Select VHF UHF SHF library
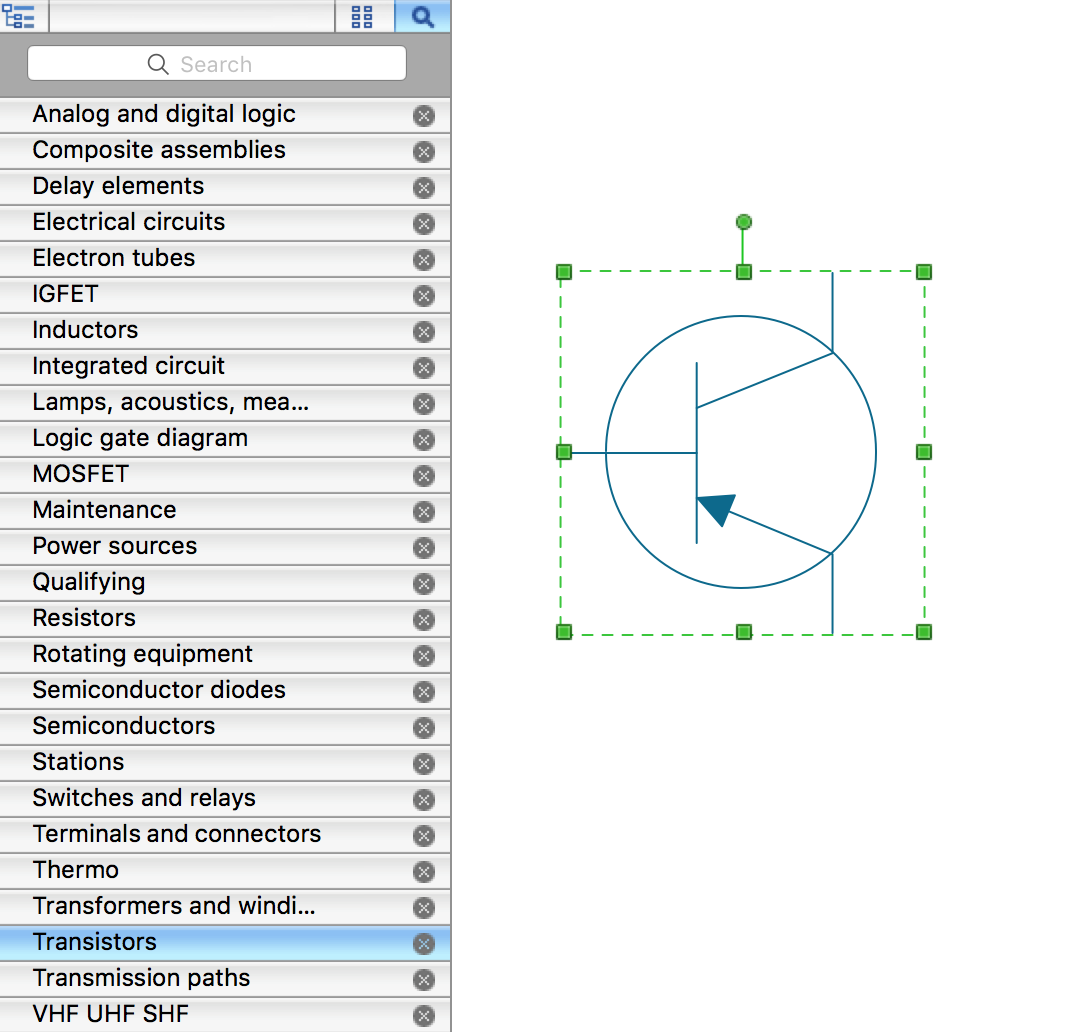Screen dimensions: 1076x1032 pos(225,1016)
